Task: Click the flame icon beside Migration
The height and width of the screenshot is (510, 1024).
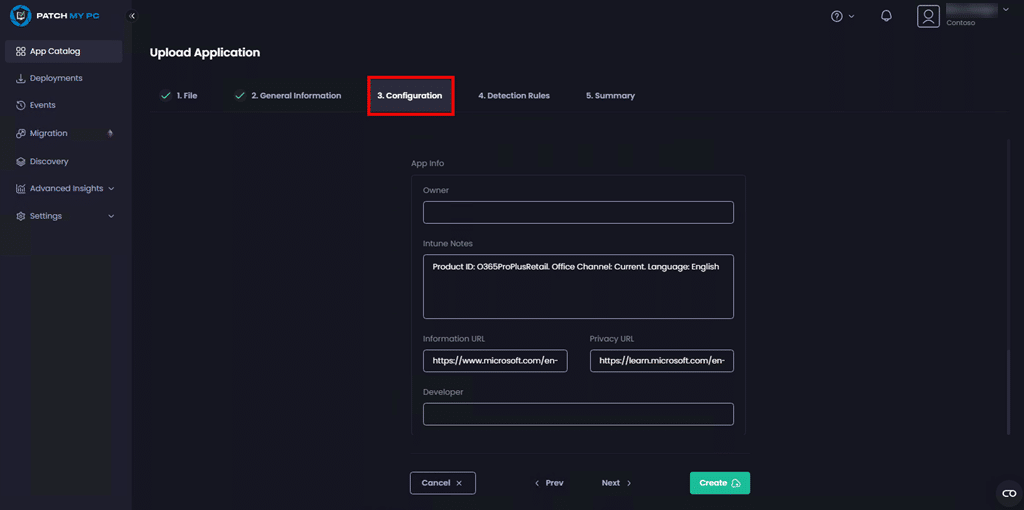Action: (x=110, y=133)
